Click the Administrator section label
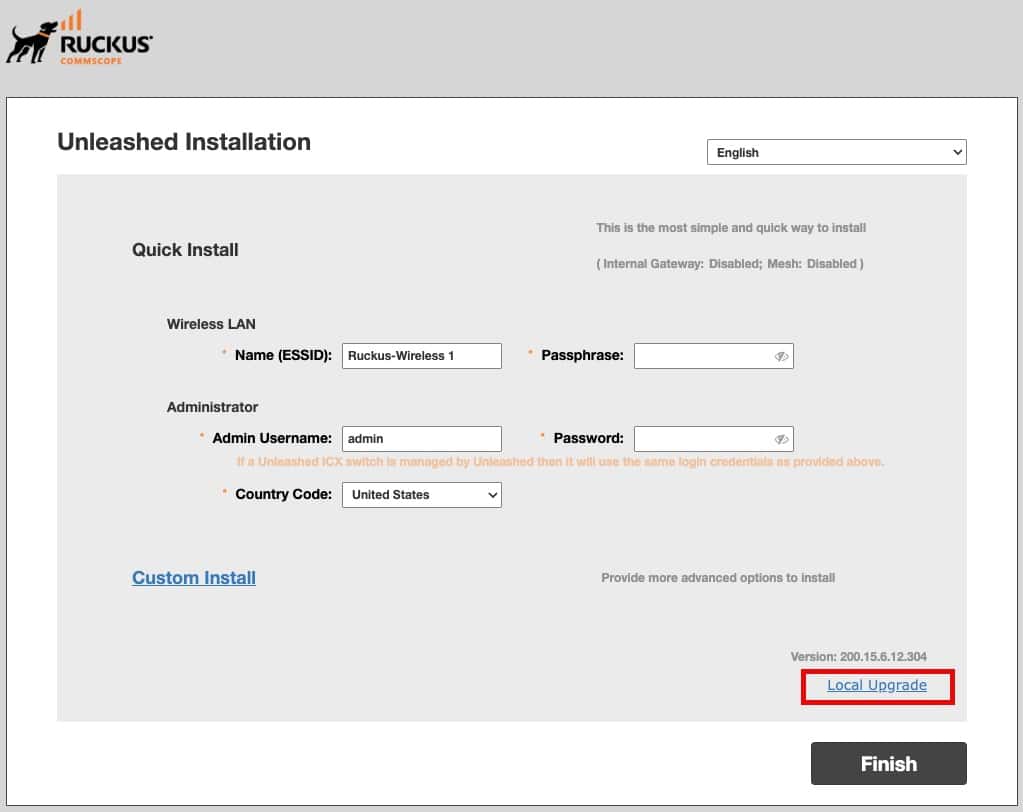This screenshot has height=812, width=1023. [213, 407]
